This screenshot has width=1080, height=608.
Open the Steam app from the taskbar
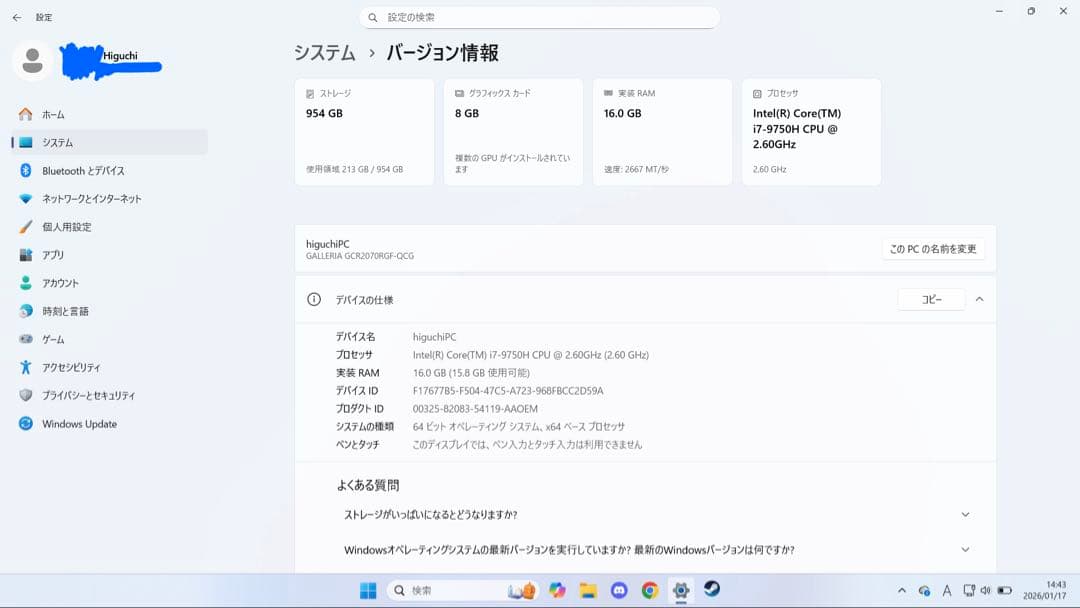tap(711, 589)
